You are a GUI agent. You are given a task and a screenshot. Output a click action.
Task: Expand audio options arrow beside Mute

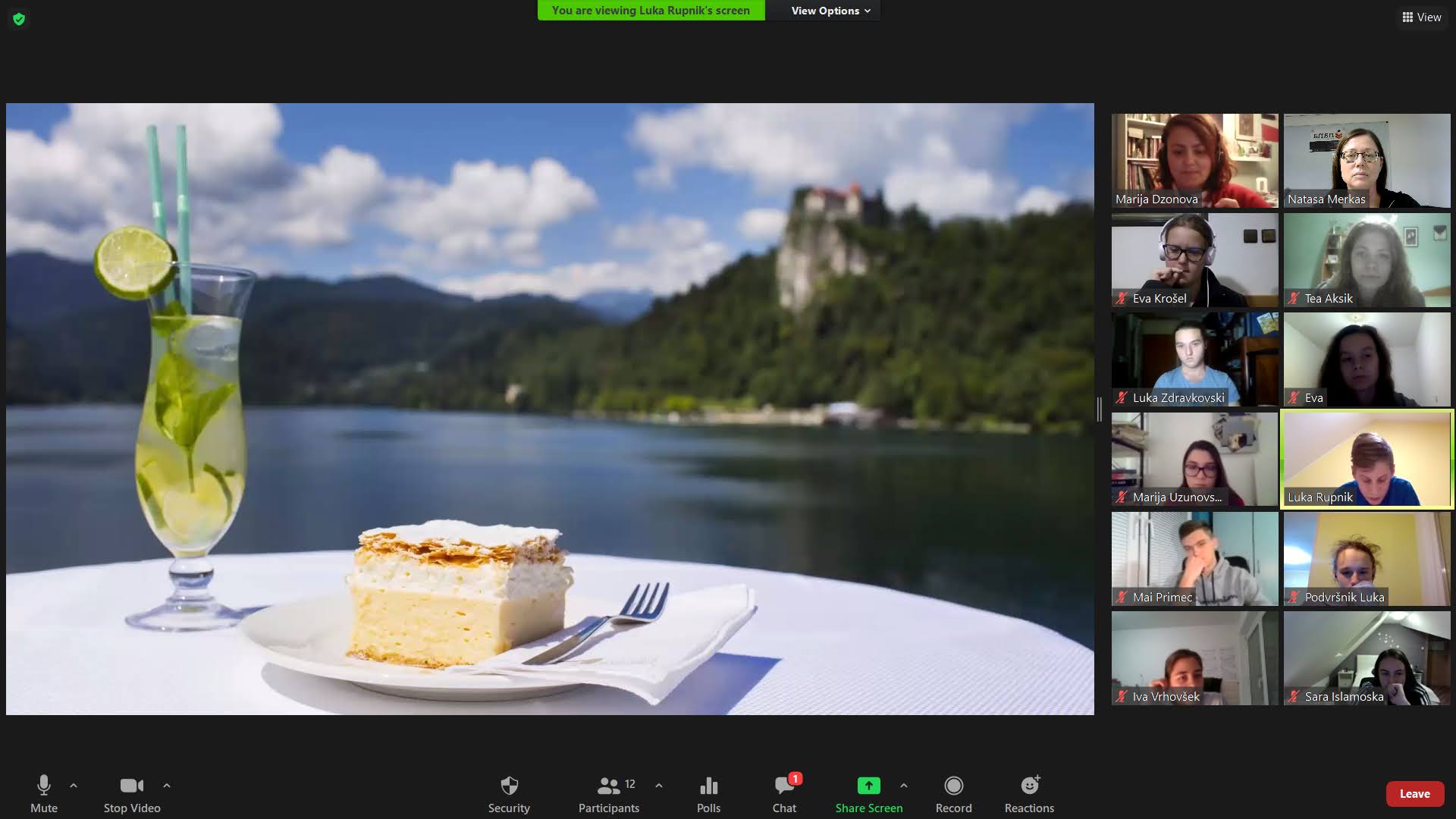(x=74, y=786)
